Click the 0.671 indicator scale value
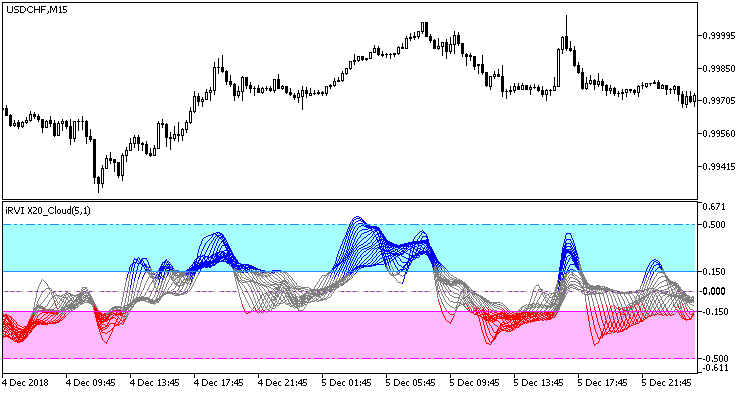Viewport: 750px width, 394px height. 714,207
